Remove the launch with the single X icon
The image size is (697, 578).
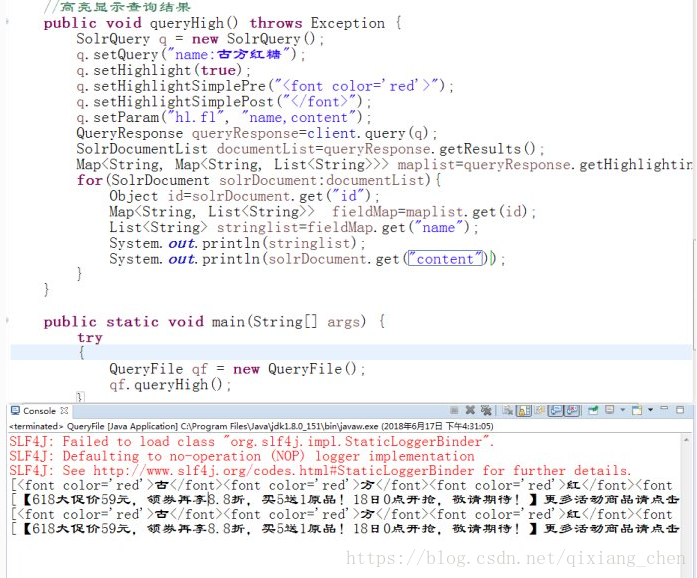[x=470, y=410]
